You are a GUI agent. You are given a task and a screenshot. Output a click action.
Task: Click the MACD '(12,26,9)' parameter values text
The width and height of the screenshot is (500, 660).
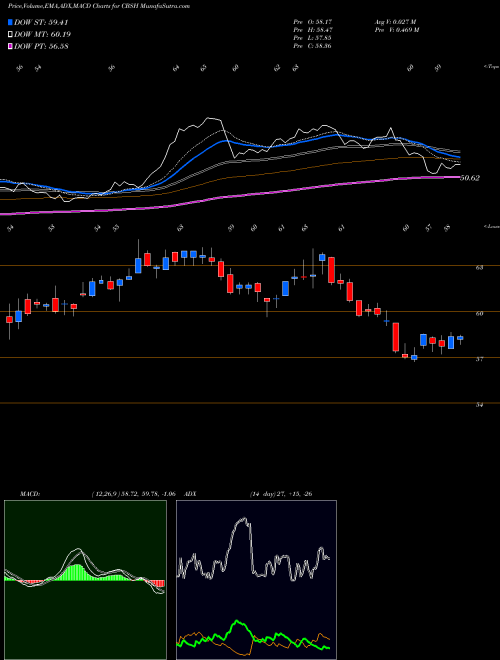[135, 494]
